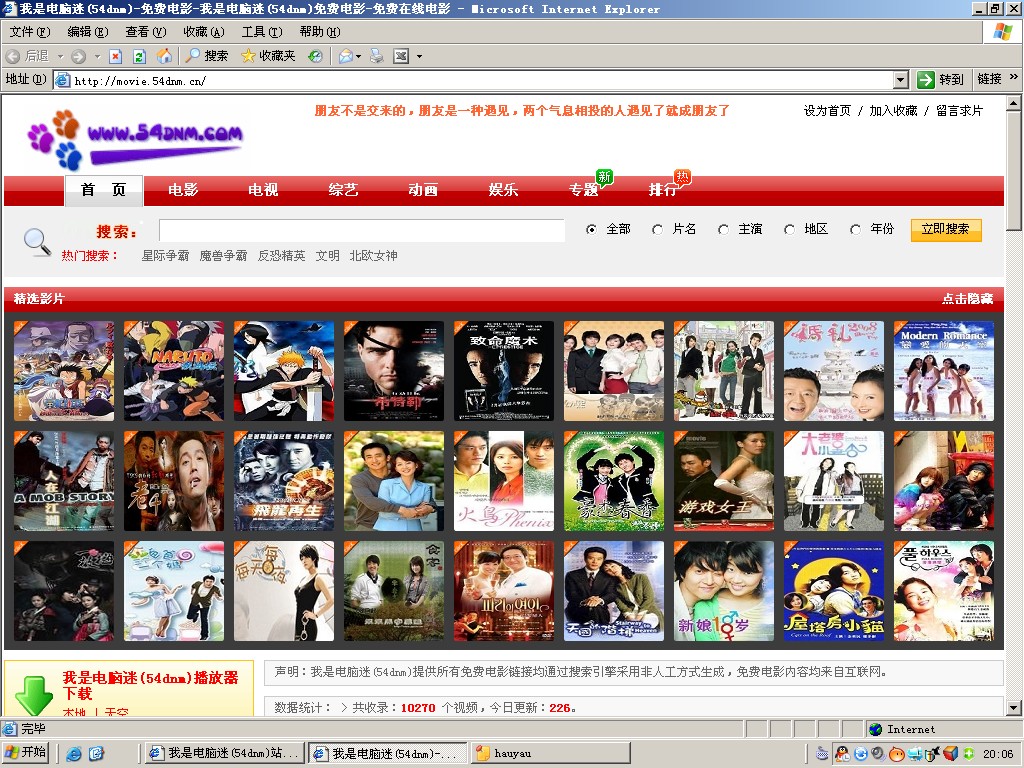Screen dimensions: 1024x768
Task: Open the 工具(T) menu
Action: [262, 32]
